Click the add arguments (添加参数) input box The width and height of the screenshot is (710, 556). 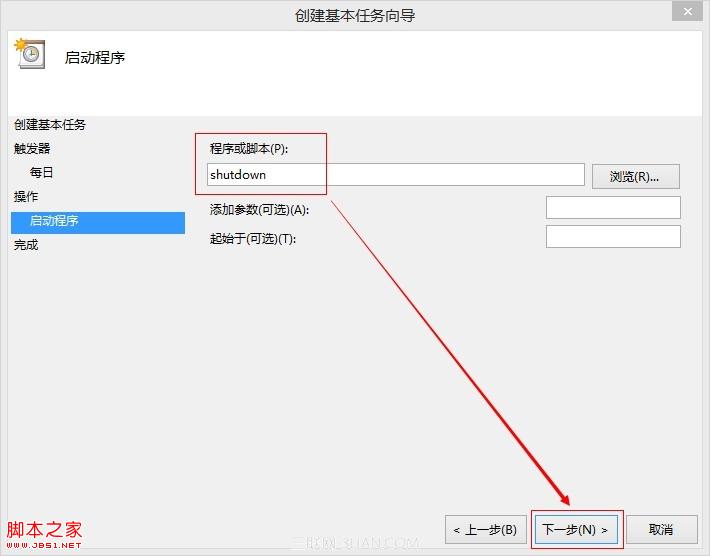613,207
